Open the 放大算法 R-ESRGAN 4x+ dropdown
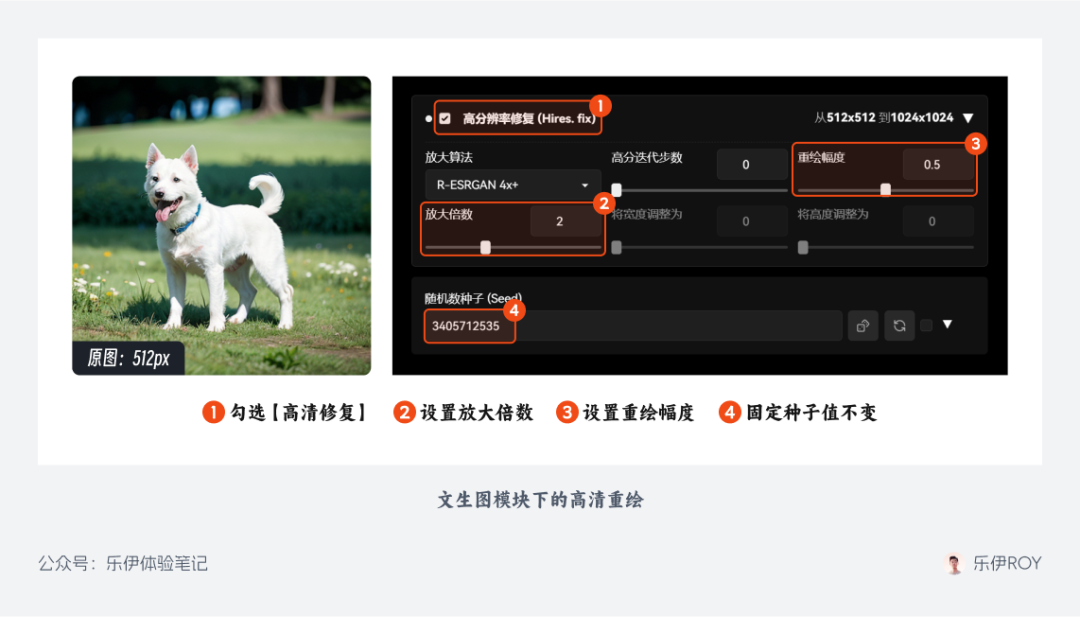 (x=512, y=185)
